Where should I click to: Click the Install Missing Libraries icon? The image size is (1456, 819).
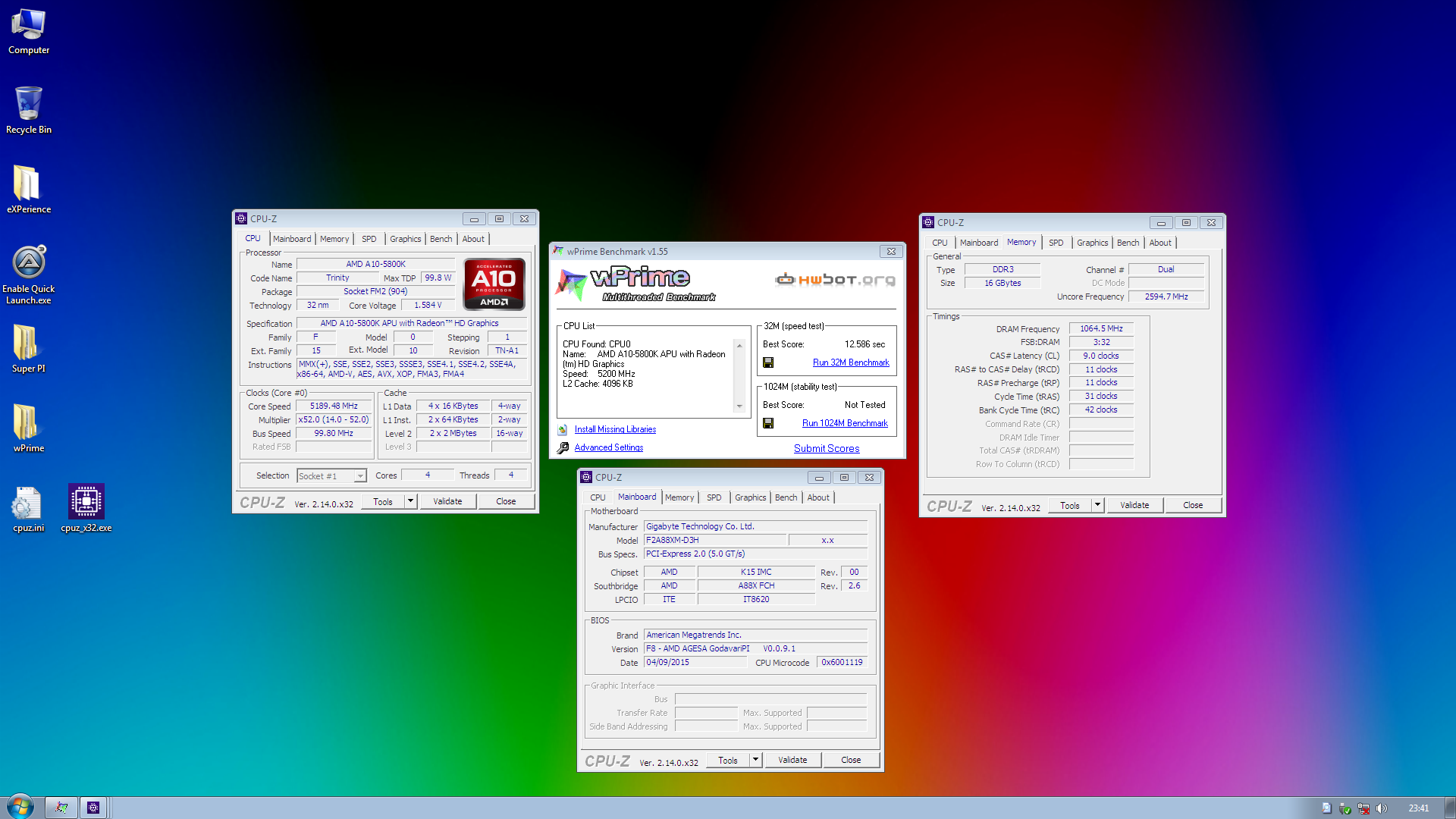coord(563,429)
